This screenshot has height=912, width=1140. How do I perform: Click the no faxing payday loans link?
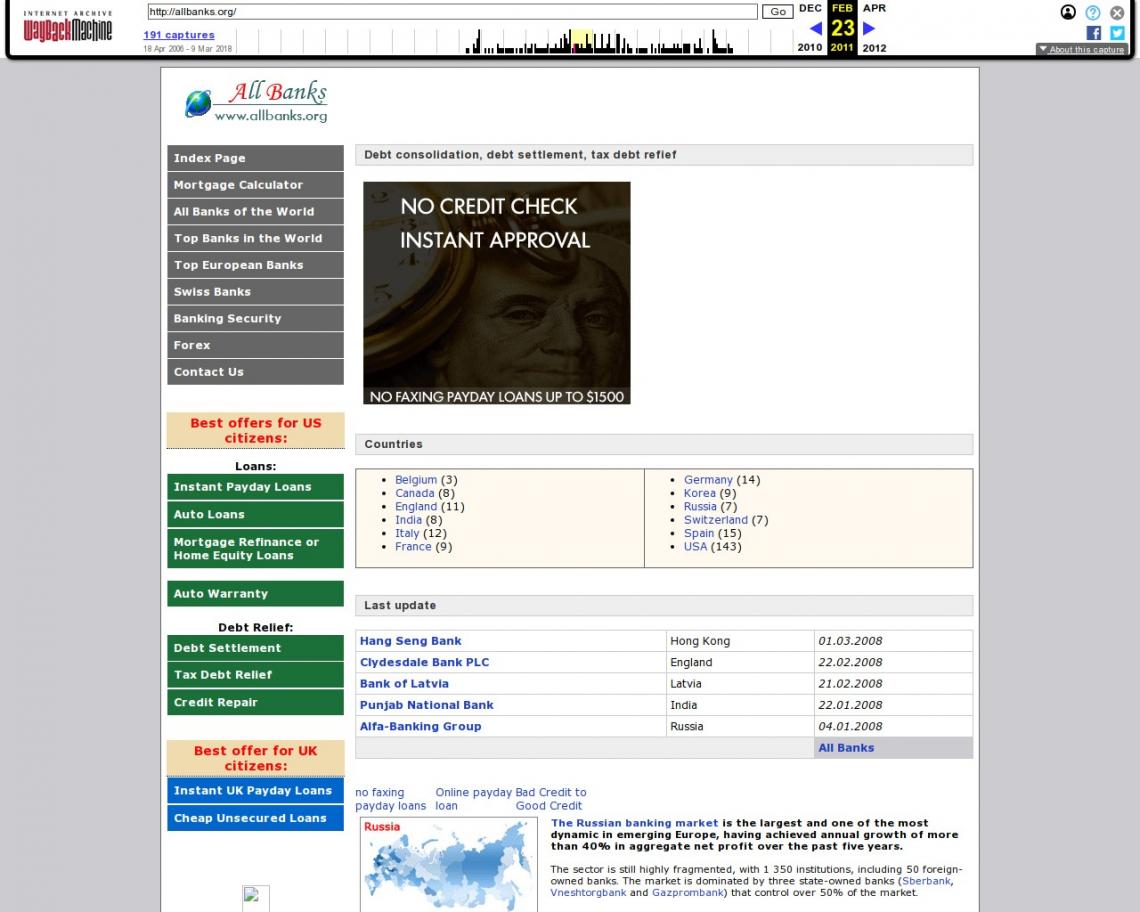(x=390, y=799)
